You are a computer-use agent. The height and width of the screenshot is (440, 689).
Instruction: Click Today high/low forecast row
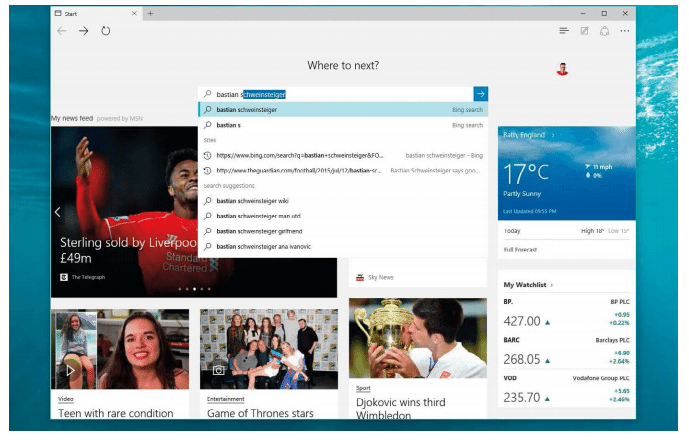[566, 231]
